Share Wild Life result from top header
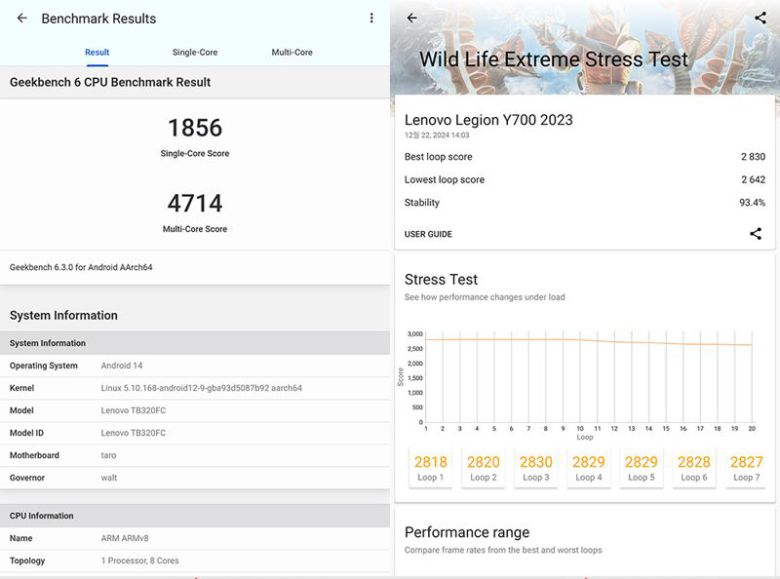This screenshot has height=579, width=780. [760, 18]
